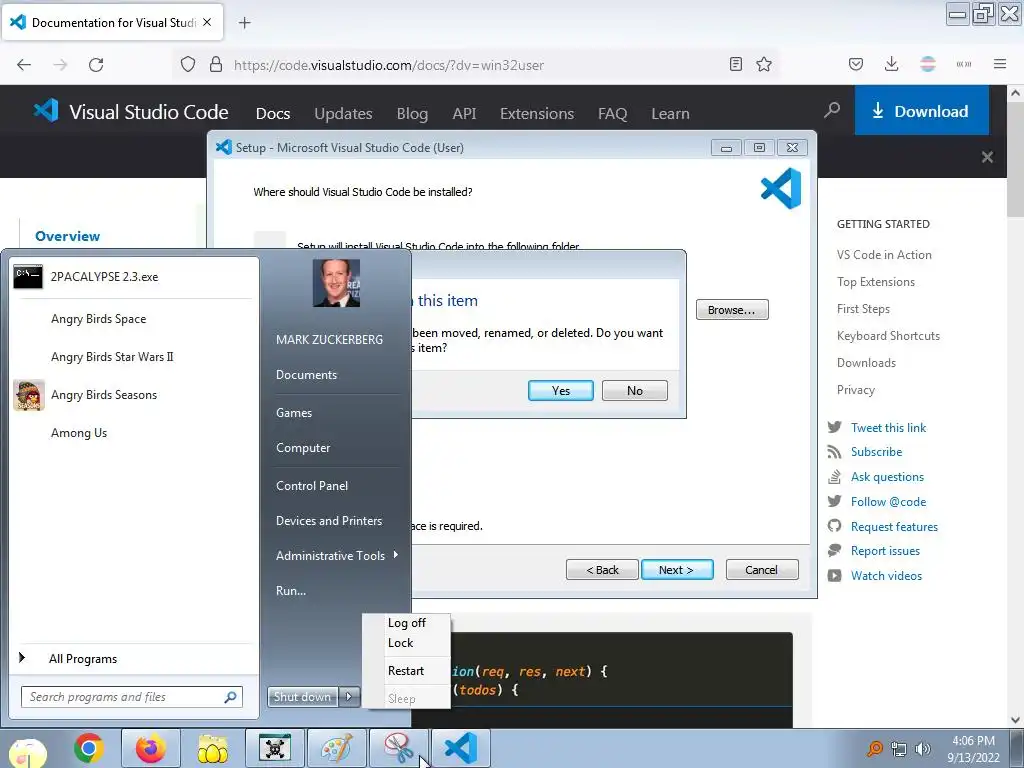Click the volume speaker tray icon
Viewport: 1024px width, 768px height.
[x=923, y=749]
